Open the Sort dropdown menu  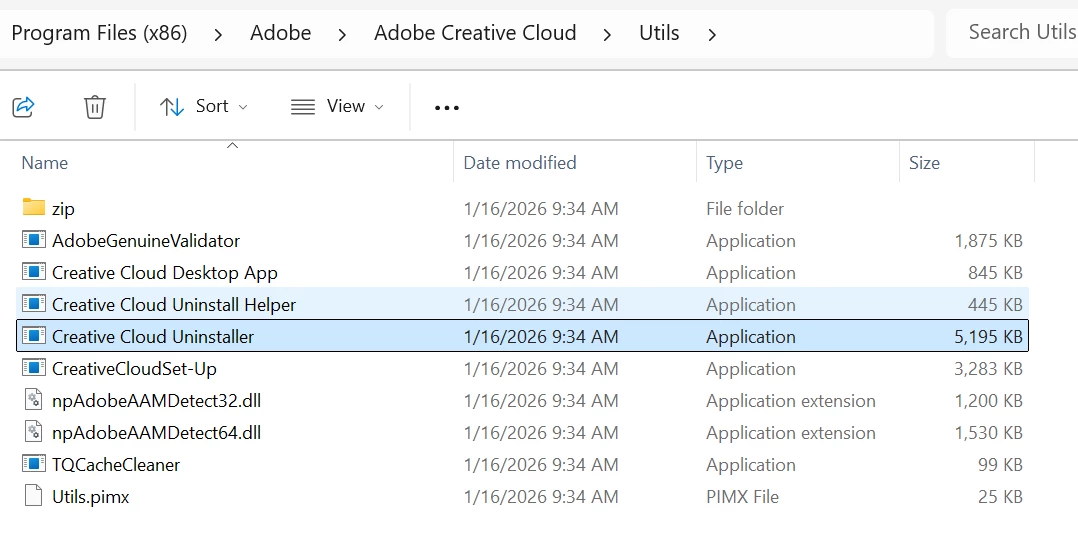tap(204, 106)
